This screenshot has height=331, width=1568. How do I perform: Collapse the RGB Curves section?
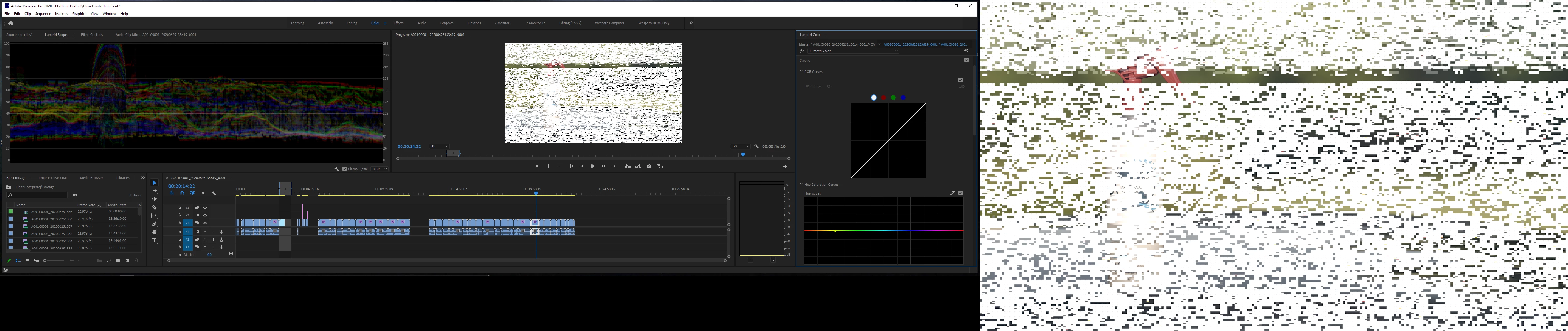pyautogui.click(x=801, y=71)
